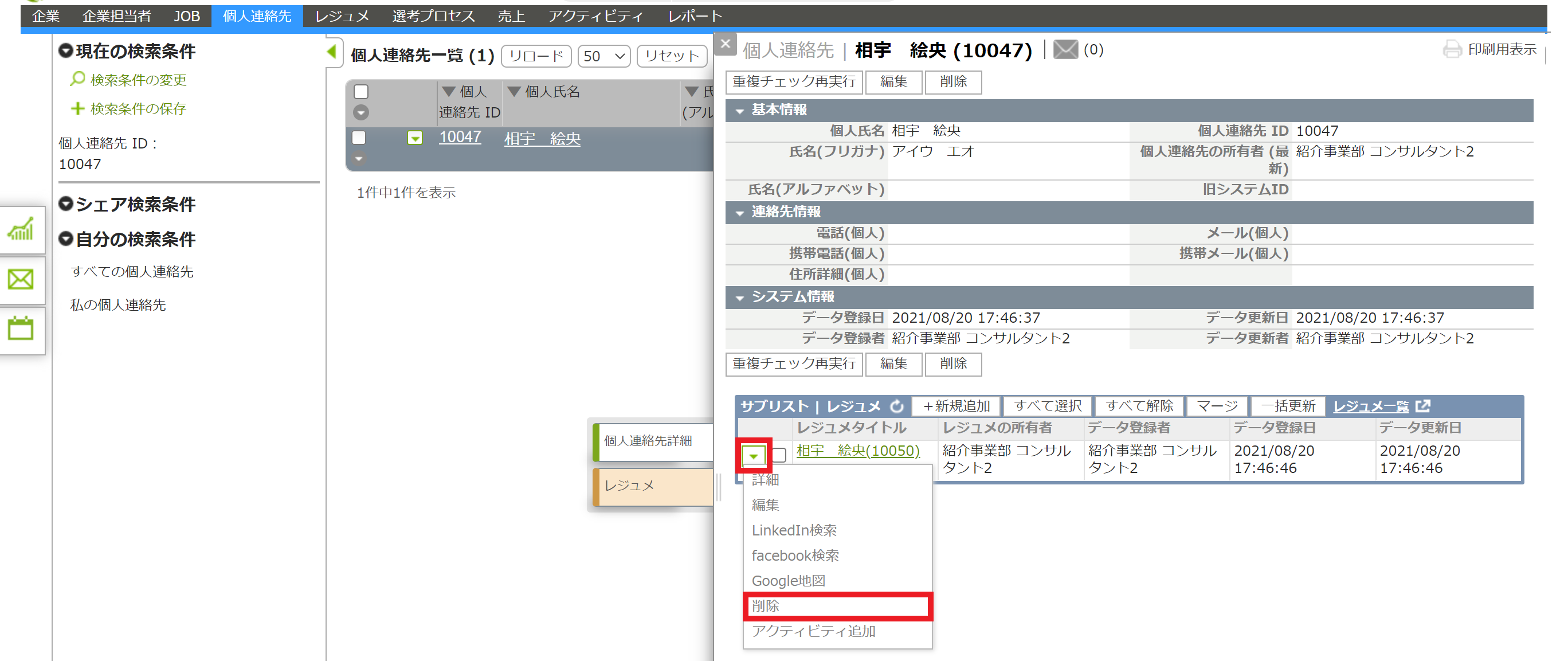This screenshot has height=661, width=1568.
Task: Click the envelope icon next to (0)
Action: coord(1065,50)
